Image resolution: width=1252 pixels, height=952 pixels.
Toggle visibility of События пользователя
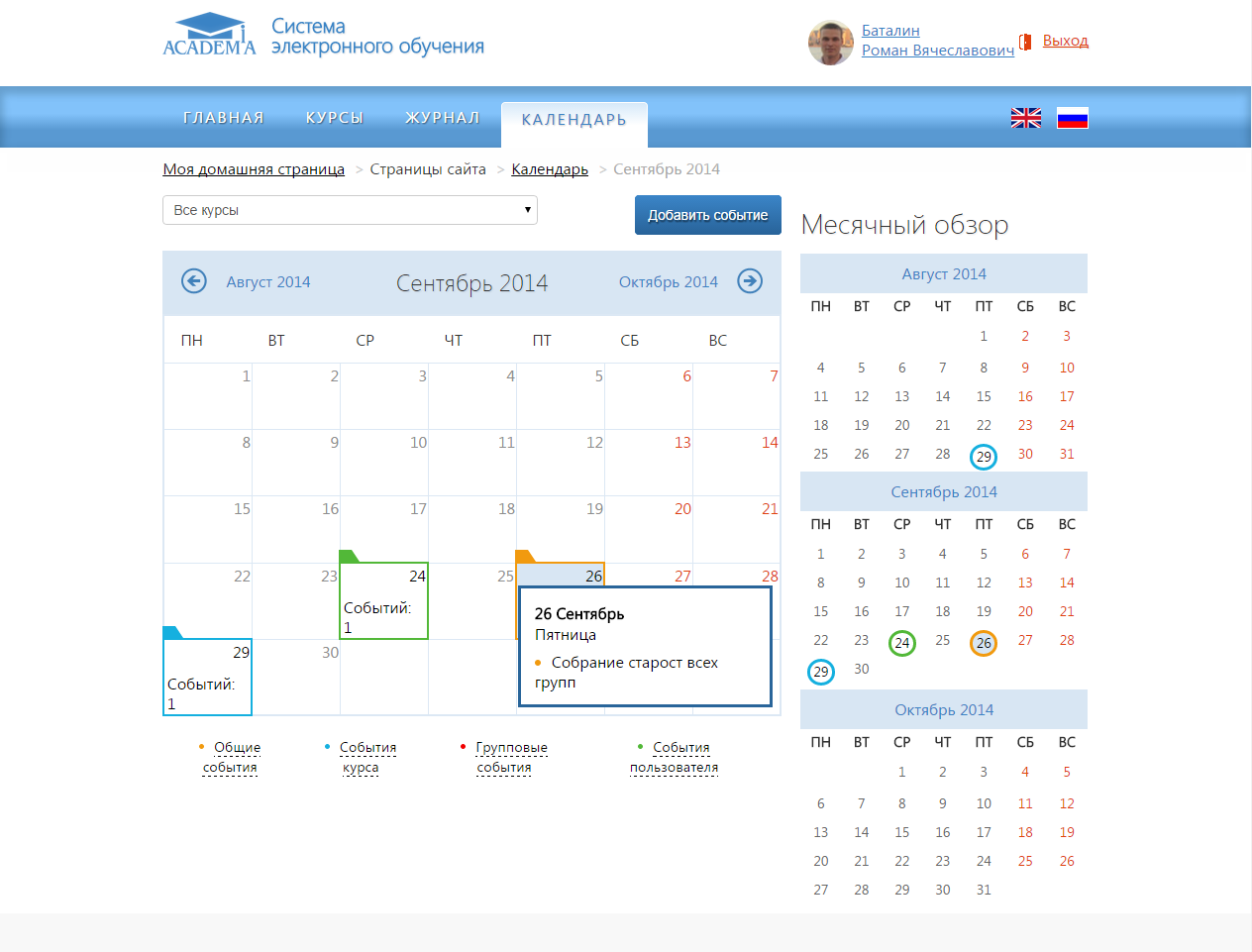coord(676,757)
